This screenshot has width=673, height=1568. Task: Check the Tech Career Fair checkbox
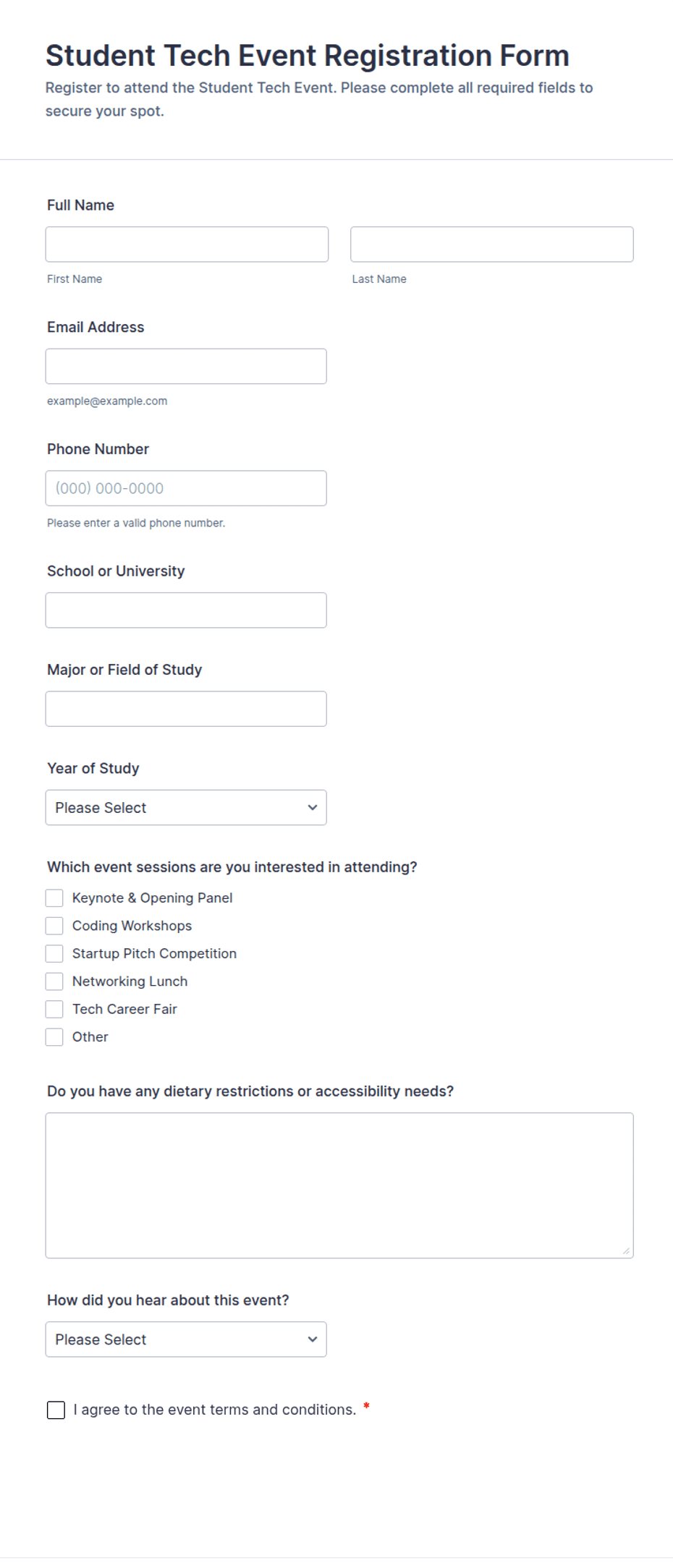tap(54, 1009)
